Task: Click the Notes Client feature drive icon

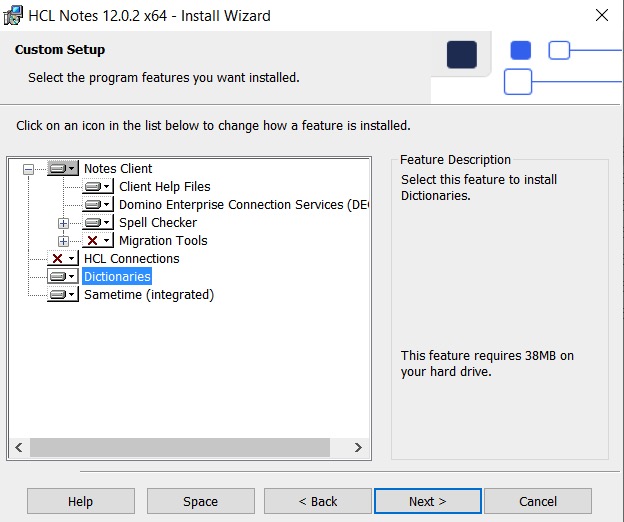Action: coord(62,169)
